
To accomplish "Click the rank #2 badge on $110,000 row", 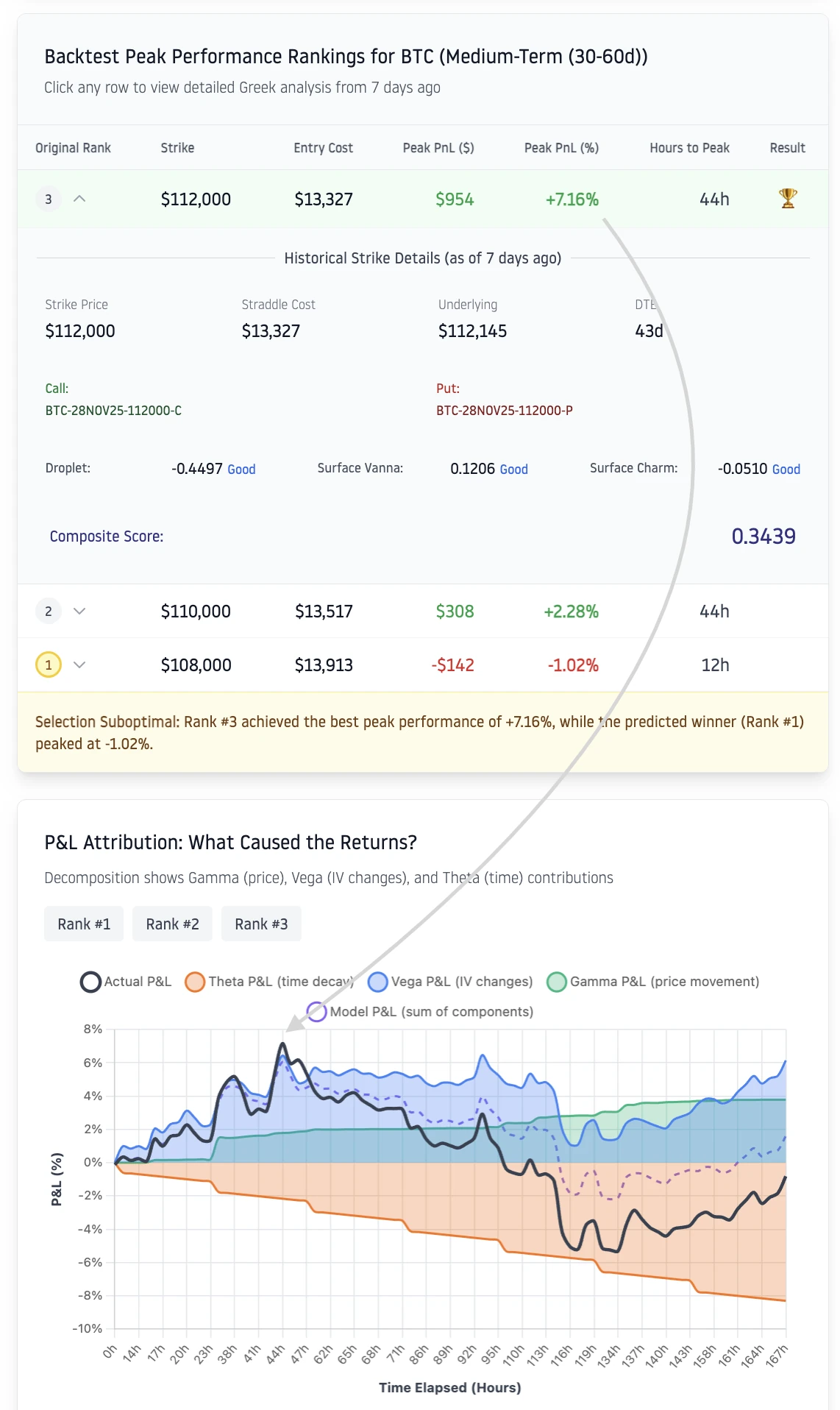I will [48, 611].
